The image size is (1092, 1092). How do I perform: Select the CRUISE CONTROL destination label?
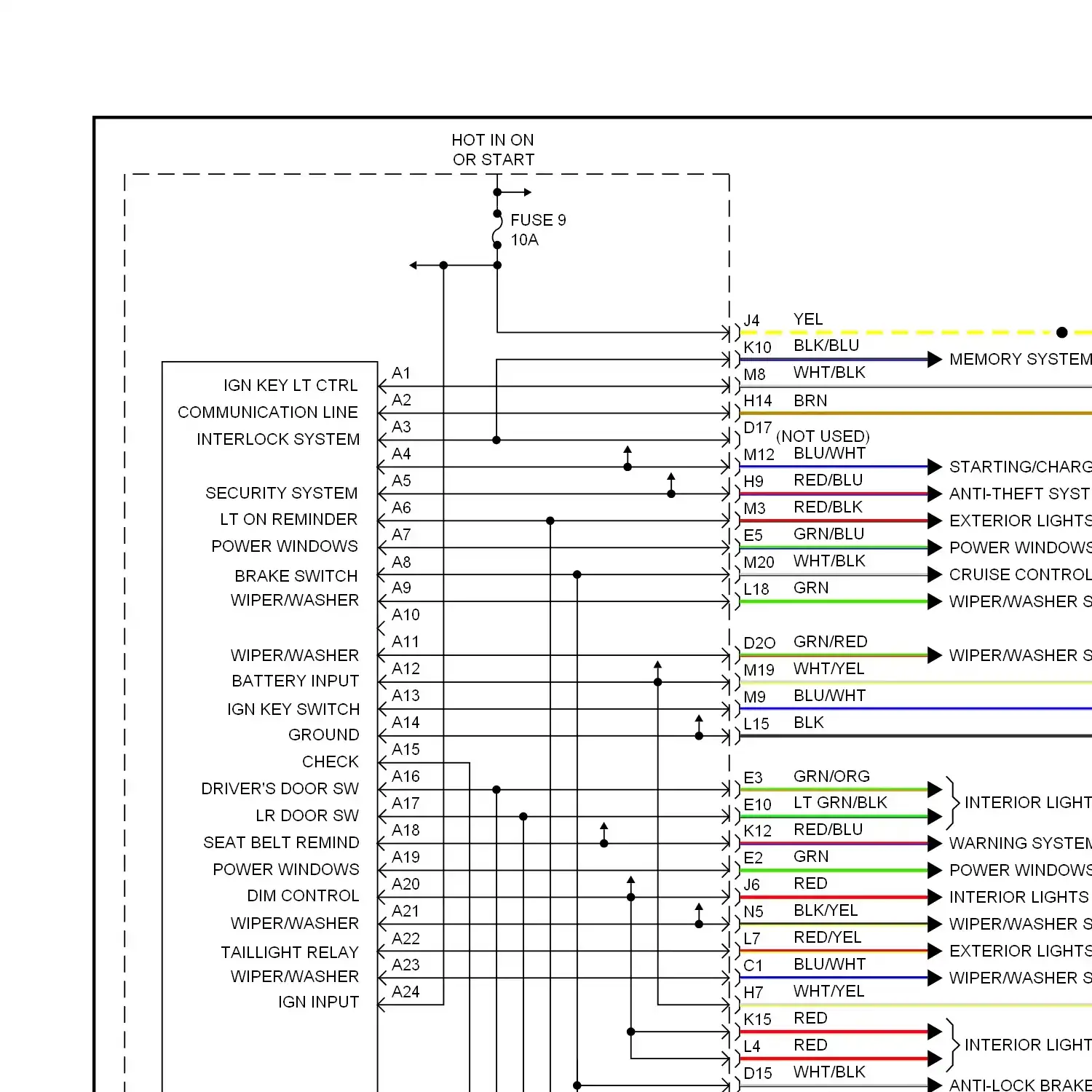coord(1020,574)
